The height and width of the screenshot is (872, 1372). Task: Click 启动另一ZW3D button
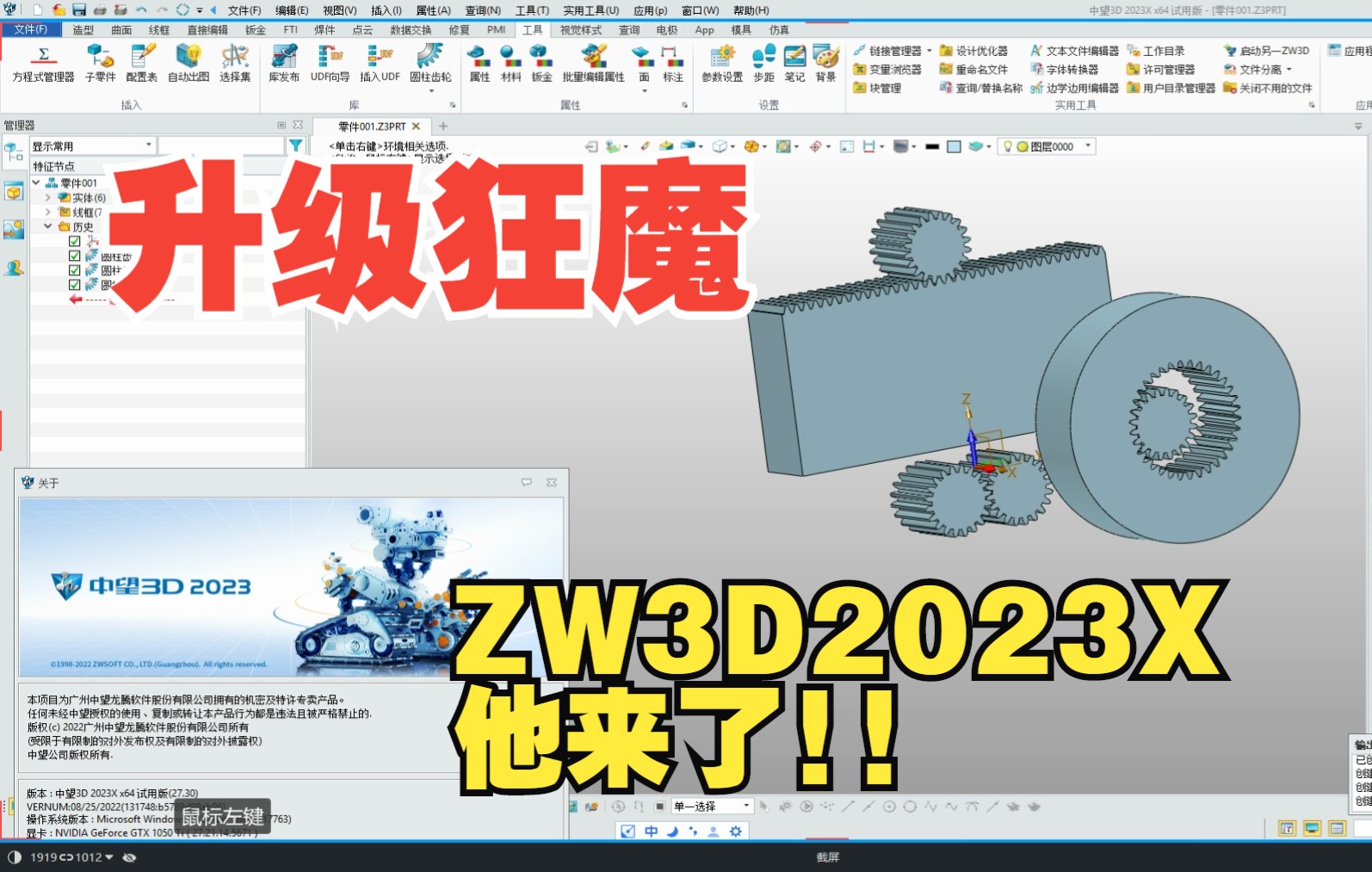[1266, 51]
